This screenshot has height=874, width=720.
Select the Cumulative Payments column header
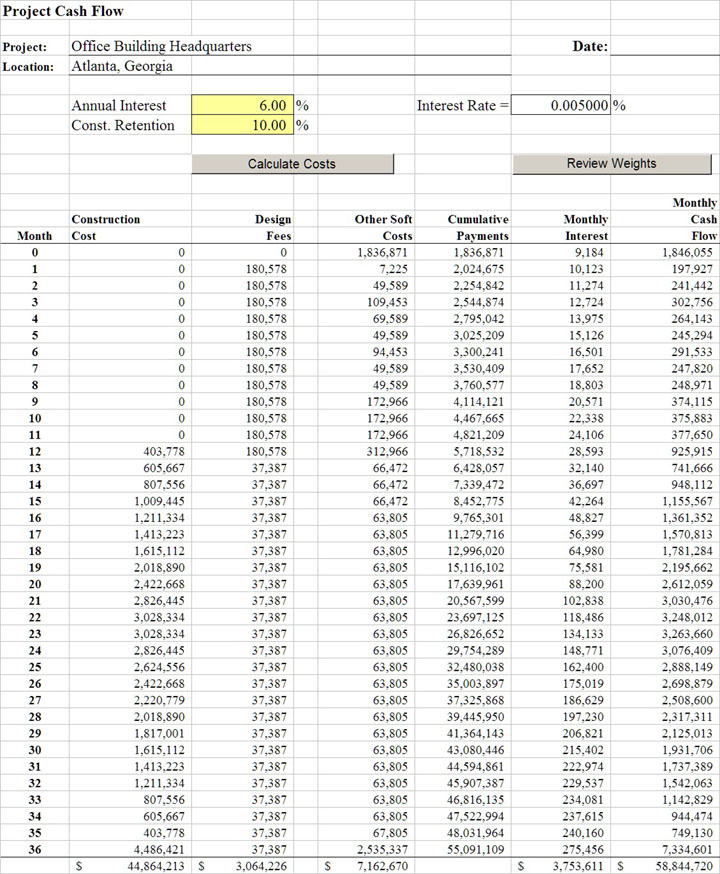[477, 227]
